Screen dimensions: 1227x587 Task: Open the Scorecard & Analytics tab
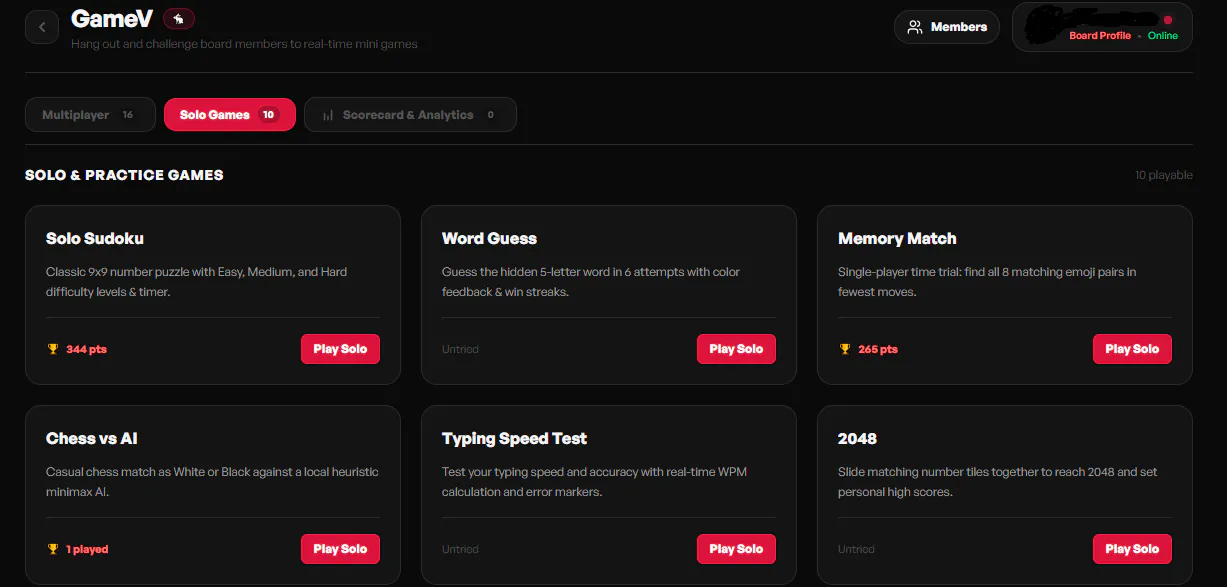(x=410, y=115)
